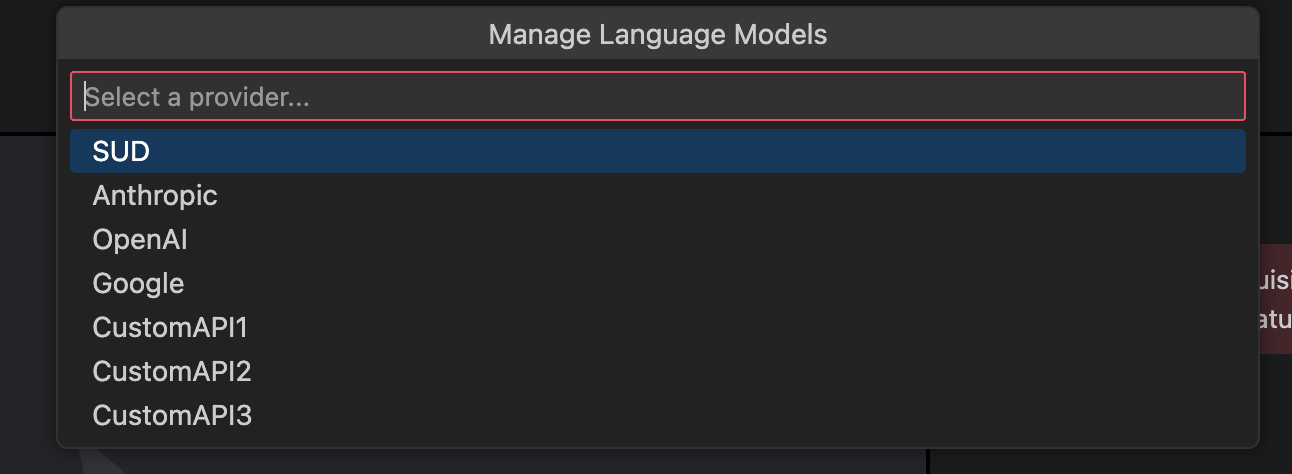The image size is (1292, 474).
Task: Click the highlighted SUD row
Action: [x=657, y=151]
